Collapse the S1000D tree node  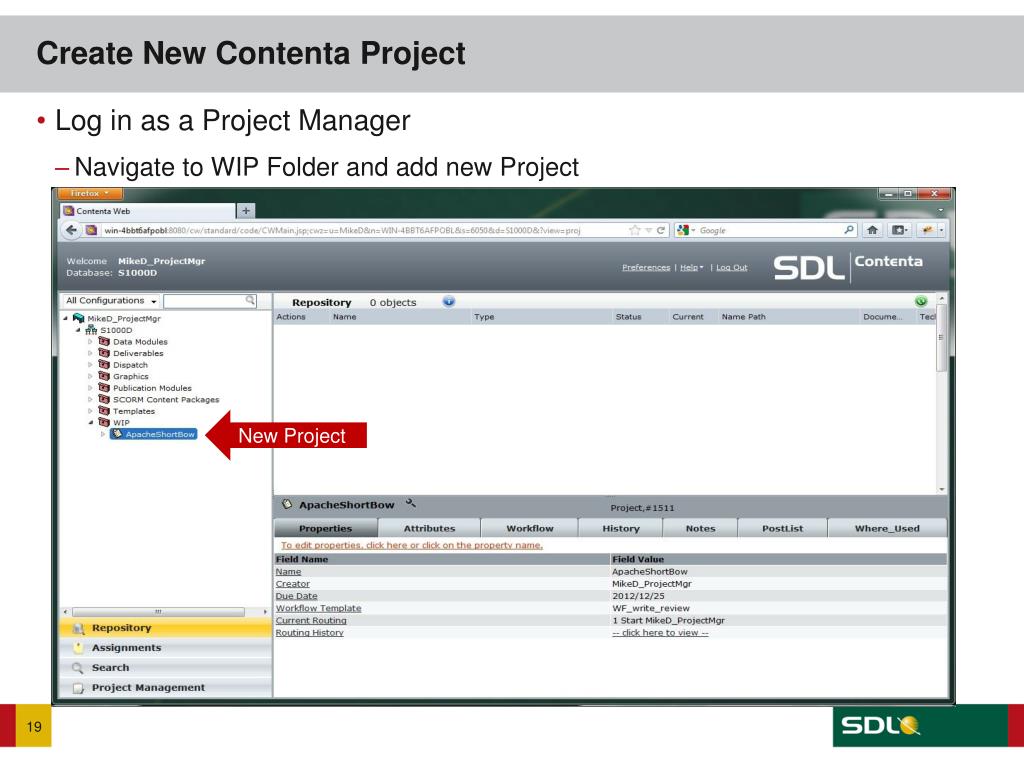click(78, 330)
